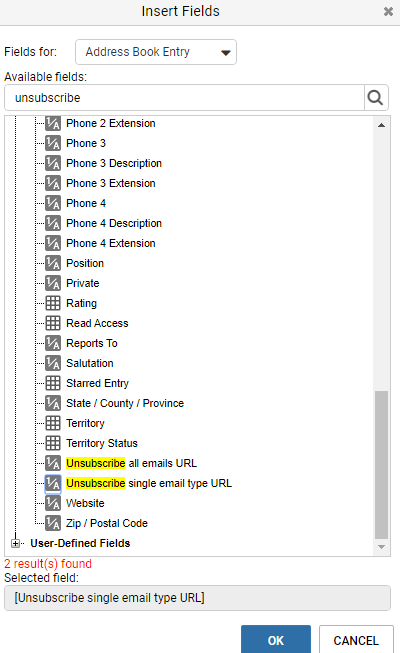The height and width of the screenshot is (653, 400).
Task: Open the Fields for dropdown
Action: click(x=156, y=52)
